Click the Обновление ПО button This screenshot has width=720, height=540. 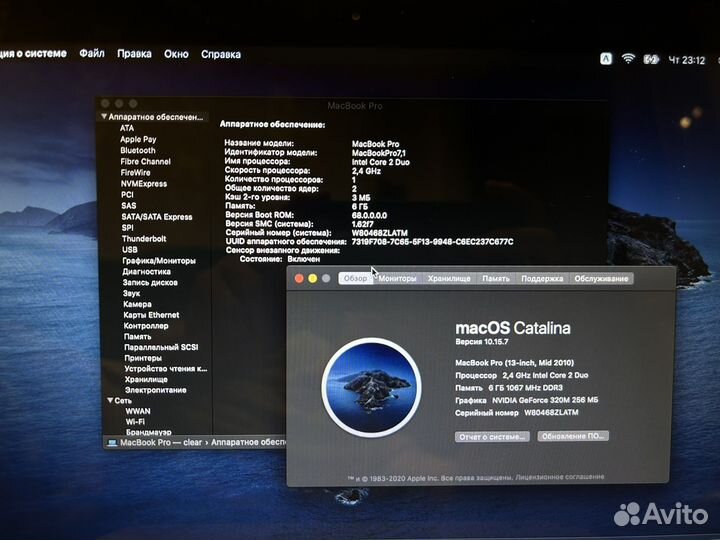pyautogui.click(x=573, y=436)
